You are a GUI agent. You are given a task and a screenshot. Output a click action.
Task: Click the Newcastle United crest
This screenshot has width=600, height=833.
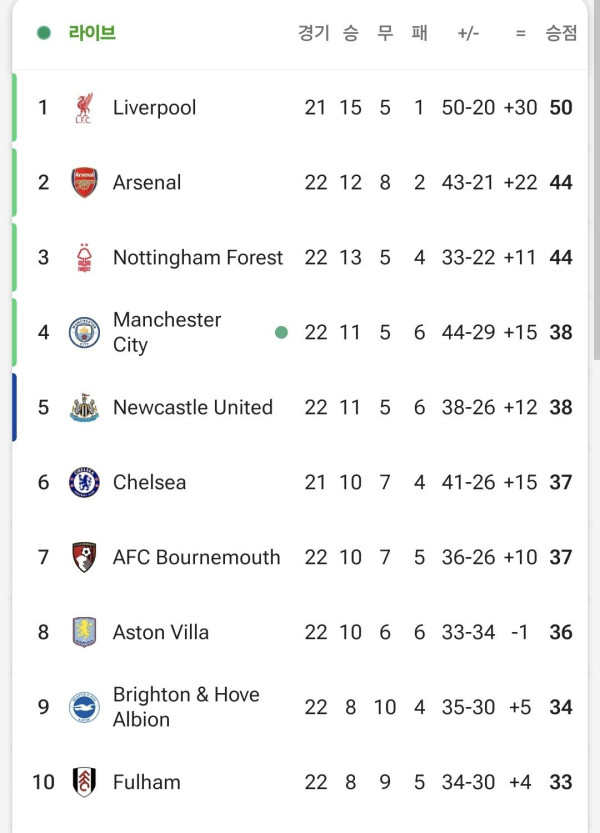(x=84, y=408)
